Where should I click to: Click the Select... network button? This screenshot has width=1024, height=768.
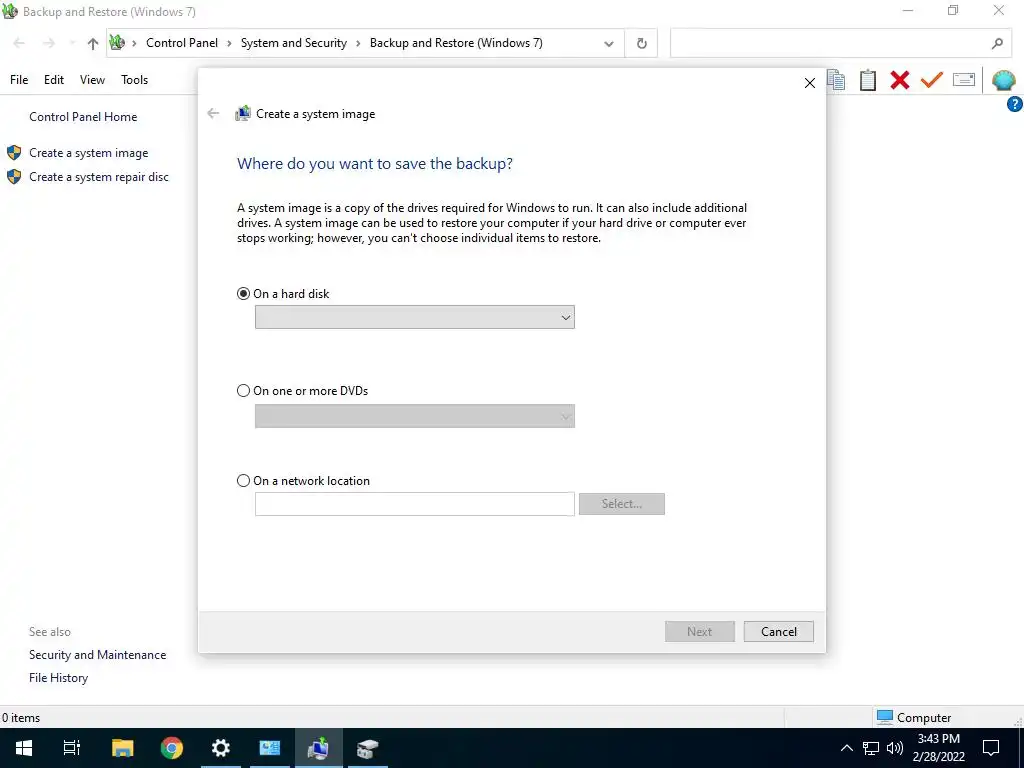coord(622,504)
